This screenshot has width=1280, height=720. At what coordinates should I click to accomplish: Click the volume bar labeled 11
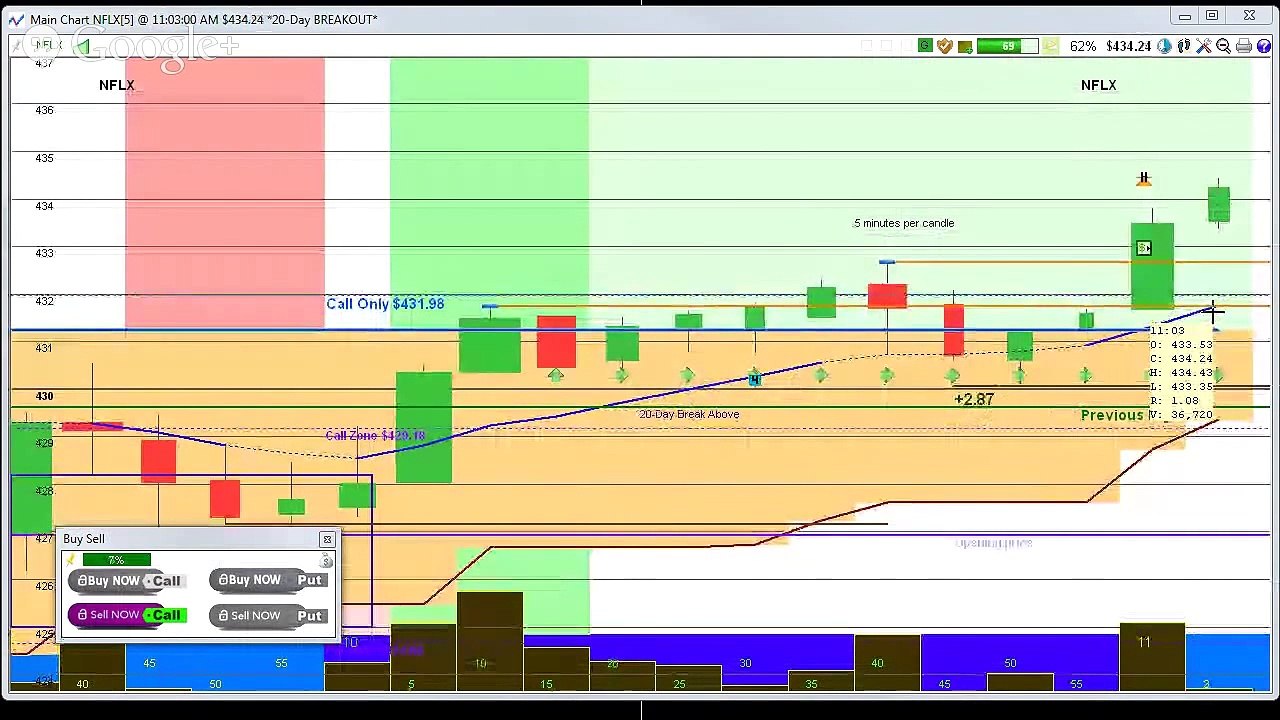click(1152, 657)
